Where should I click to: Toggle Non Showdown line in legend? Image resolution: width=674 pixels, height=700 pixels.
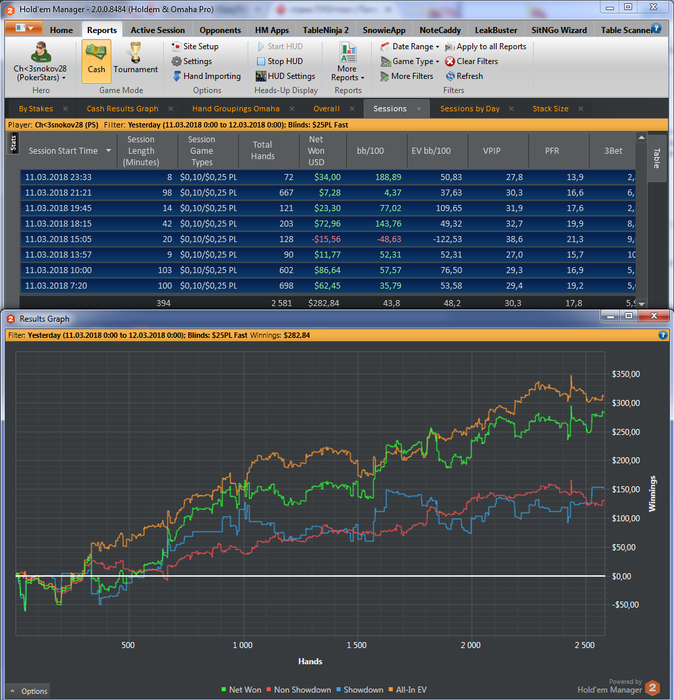click(299, 690)
